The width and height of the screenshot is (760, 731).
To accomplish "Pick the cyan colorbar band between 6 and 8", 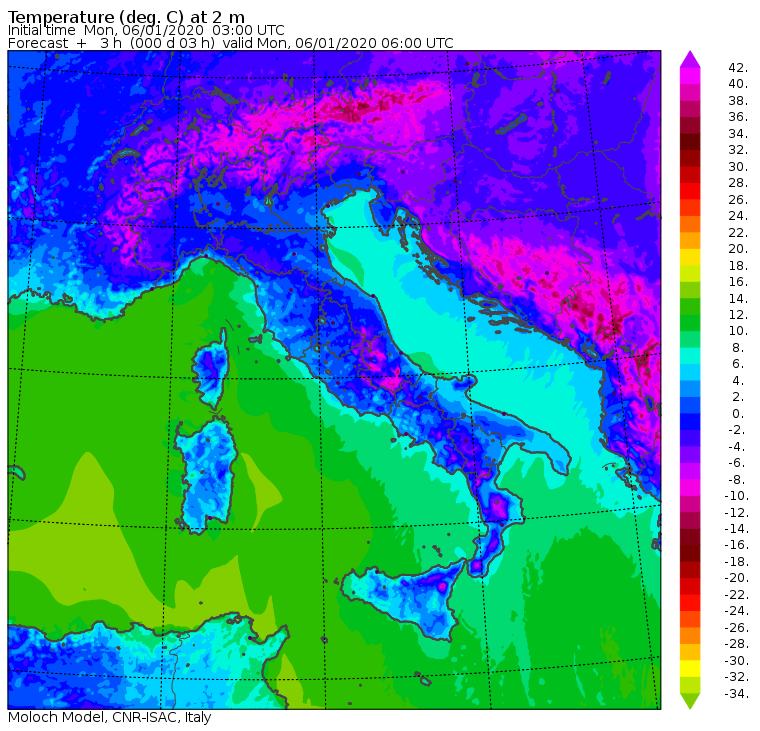I will 690,356.
